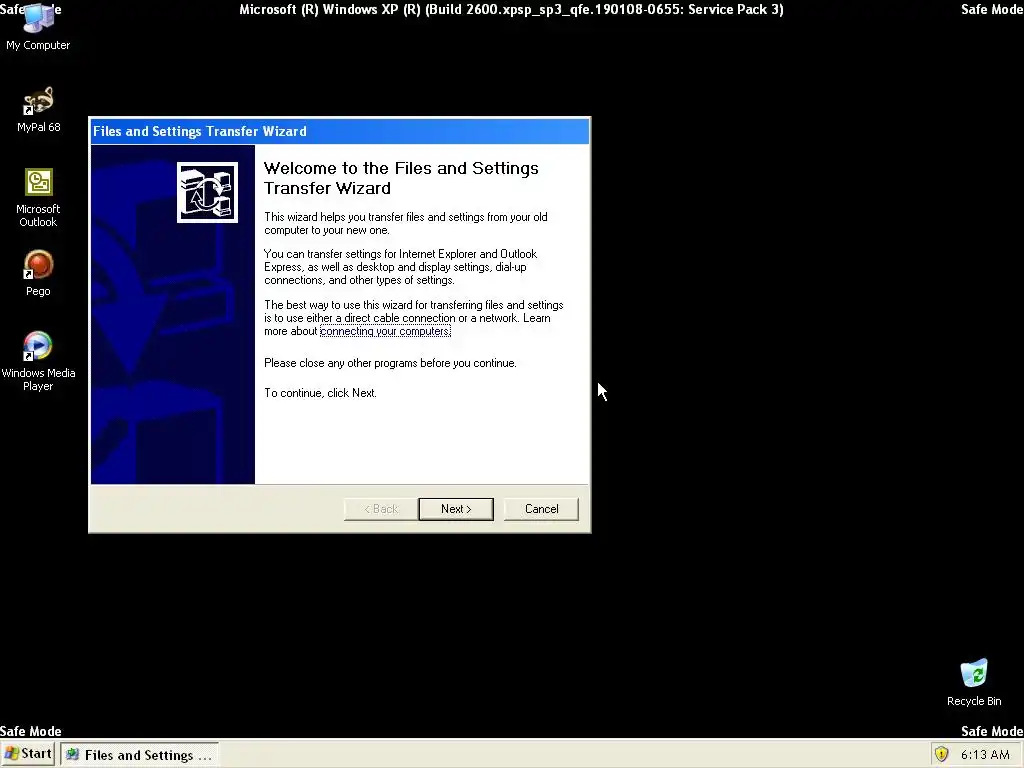This screenshot has width=1024, height=768.
Task: Open My Computer desktop icon
Action: tap(38, 25)
